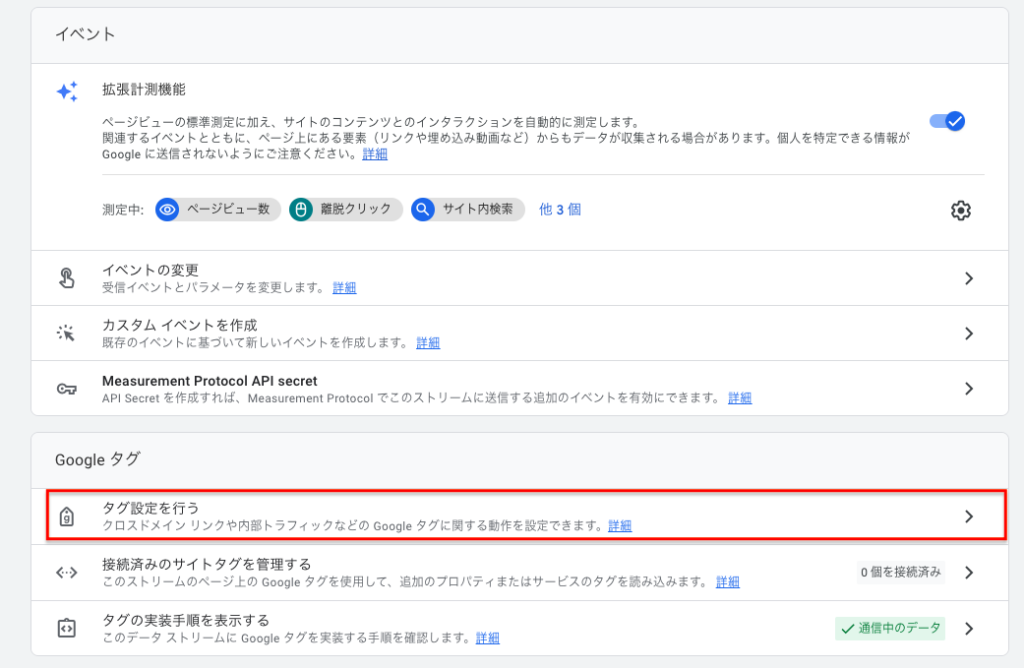
Task: Expand the タグの実装手順を表示する row chevron
Action: pos(968,628)
